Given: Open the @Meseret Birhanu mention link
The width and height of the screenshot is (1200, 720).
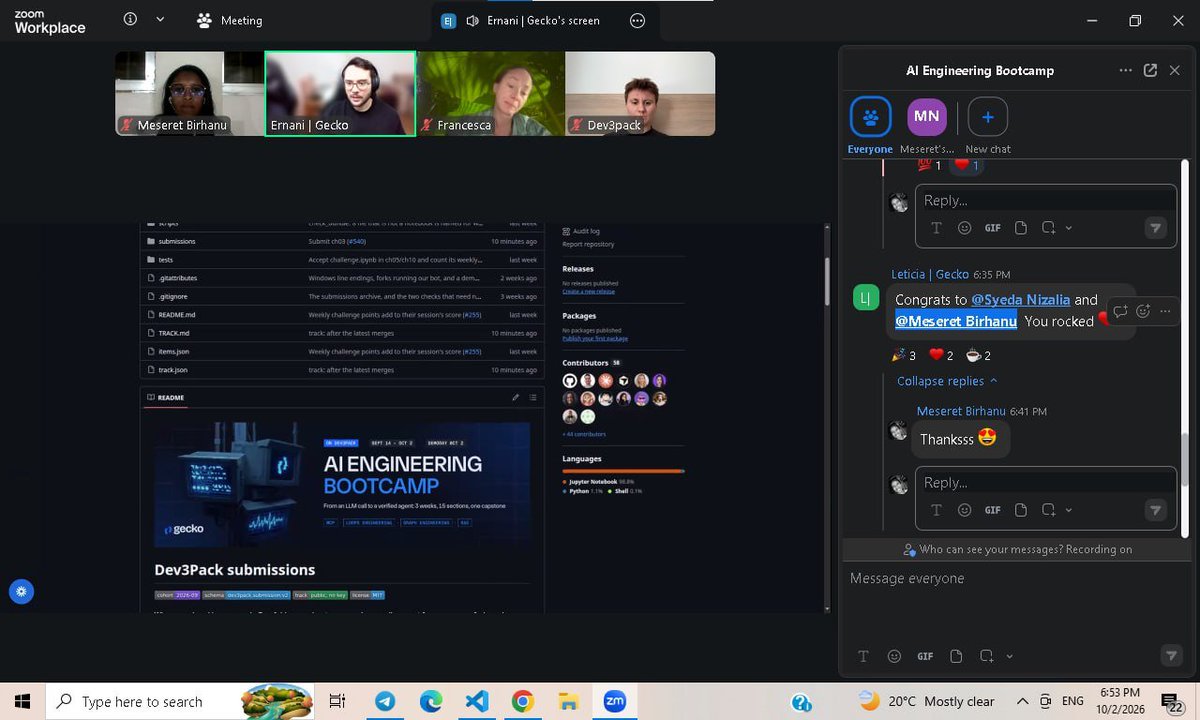Looking at the screenshot, I should pos(956,321).
